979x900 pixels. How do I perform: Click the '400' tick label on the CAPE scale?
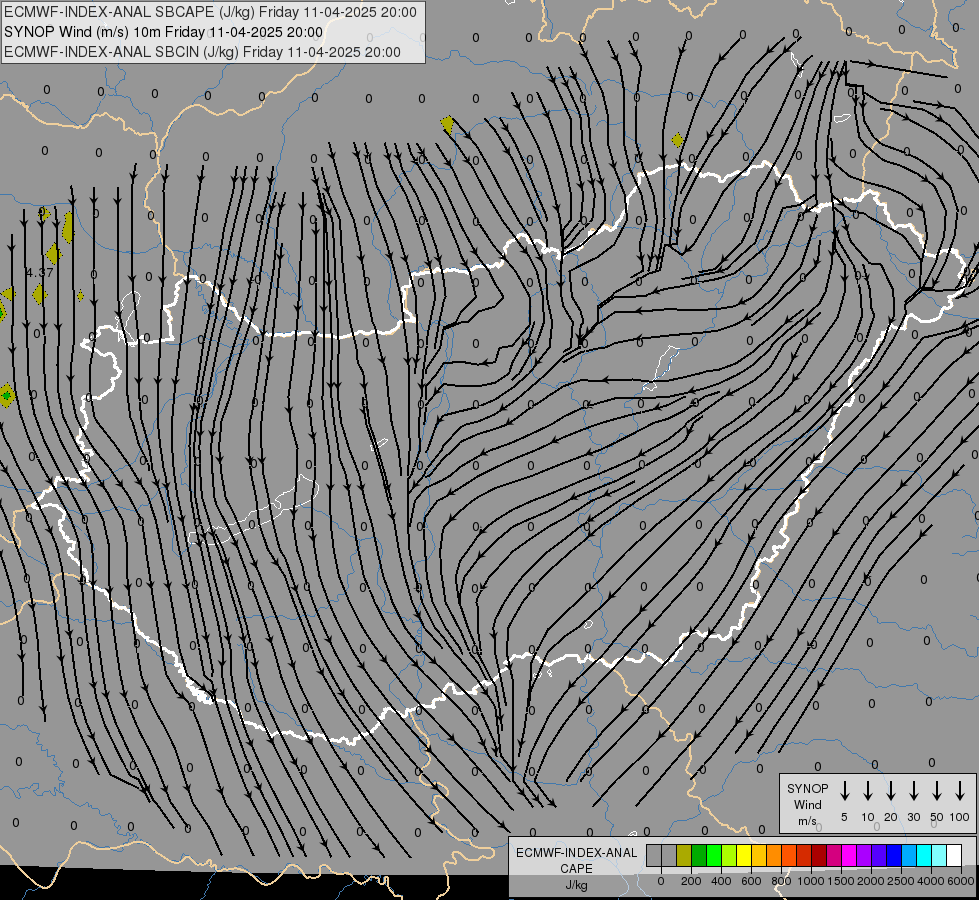click(x=721, y=881)
